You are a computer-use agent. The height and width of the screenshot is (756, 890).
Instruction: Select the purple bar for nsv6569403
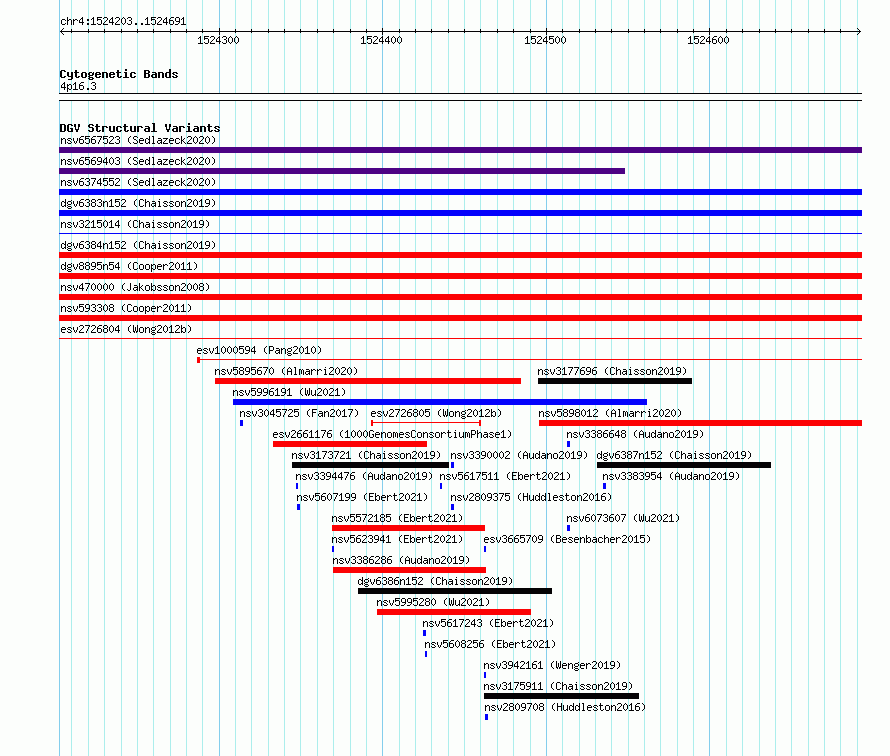(342, 171)
